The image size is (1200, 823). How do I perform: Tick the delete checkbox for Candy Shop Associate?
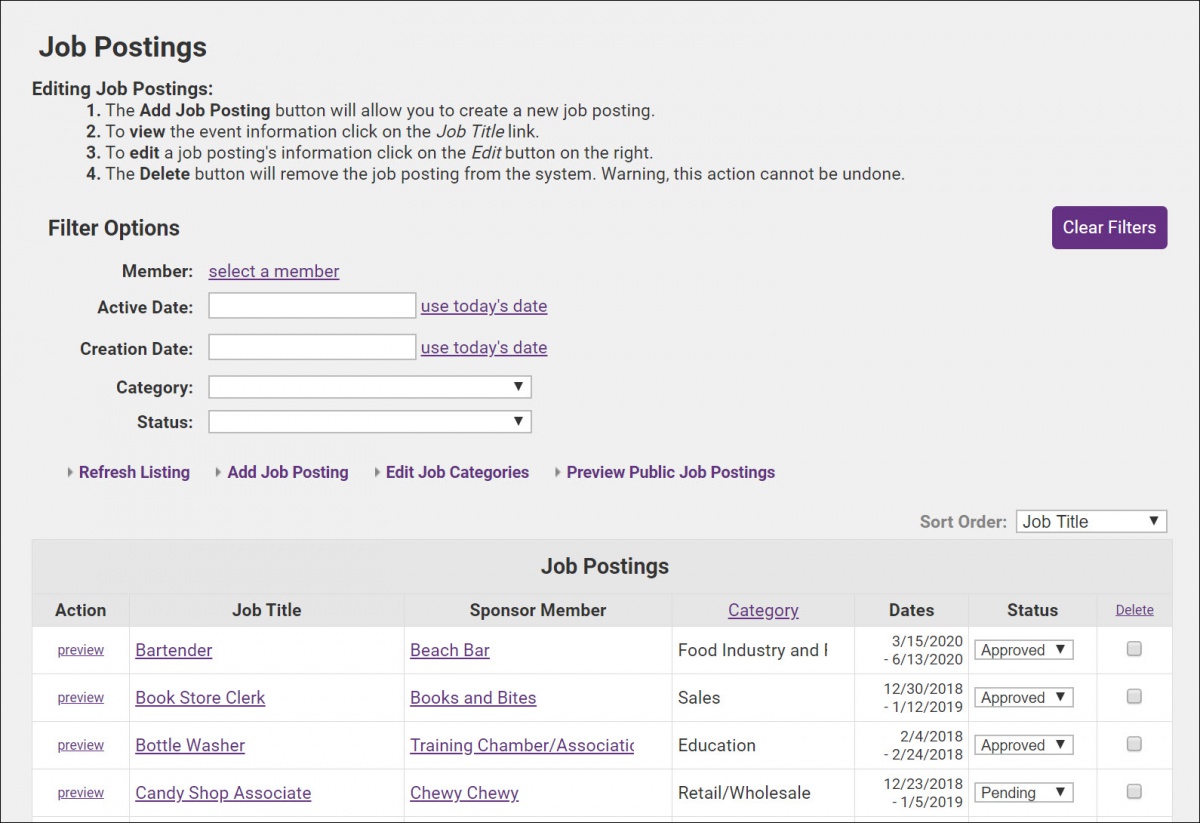[x=1134, y=792]
